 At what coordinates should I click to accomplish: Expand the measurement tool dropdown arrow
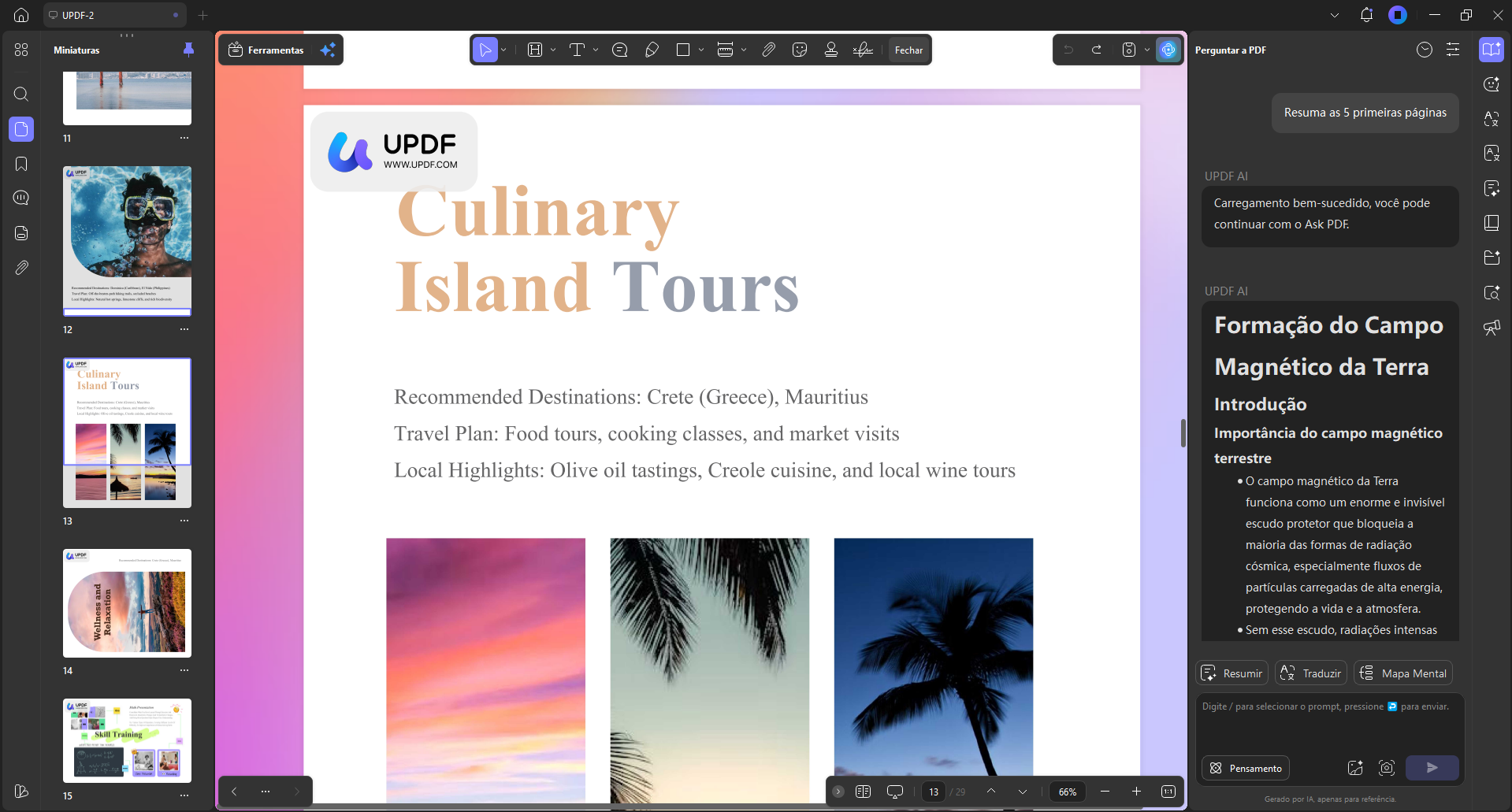744,50
